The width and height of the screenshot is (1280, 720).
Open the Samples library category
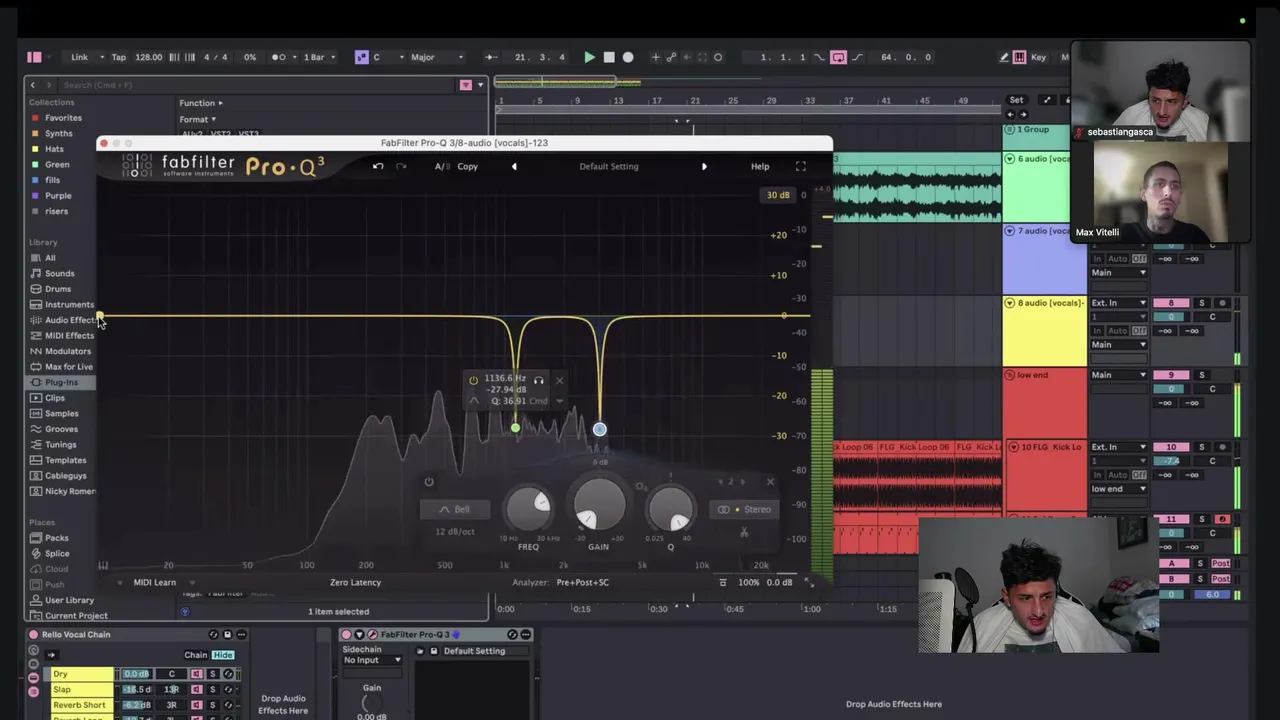click(61, 413)
